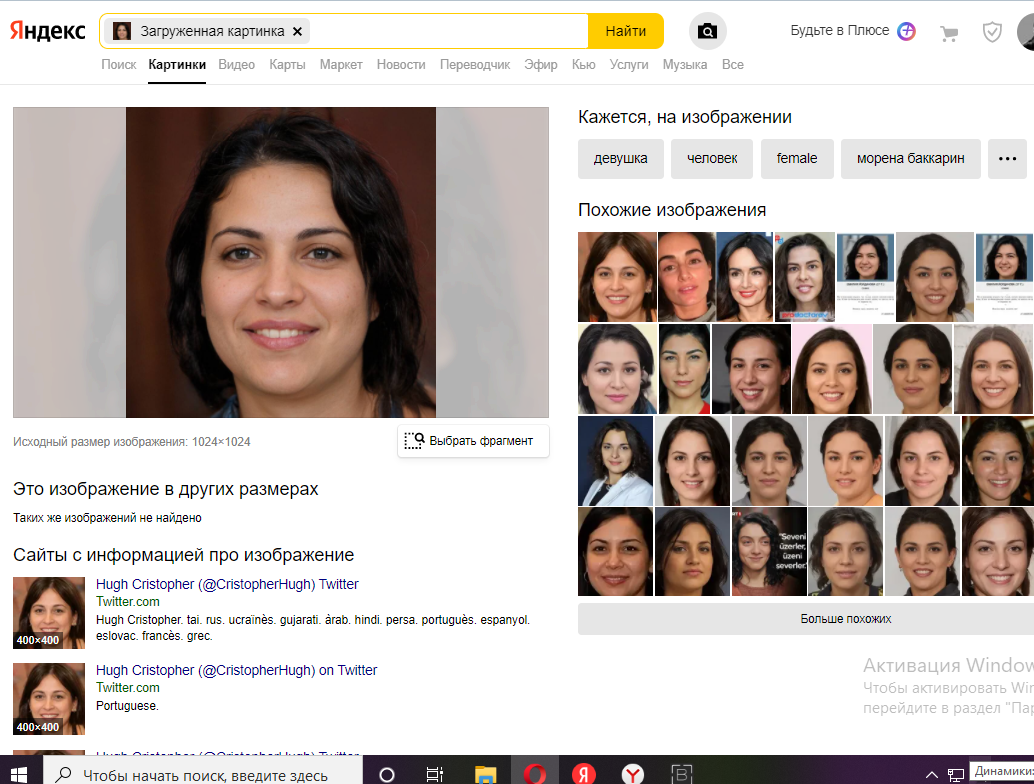Click the Windows Start button
Screen dimensions: 1034x784
click(x=19, y=773)
